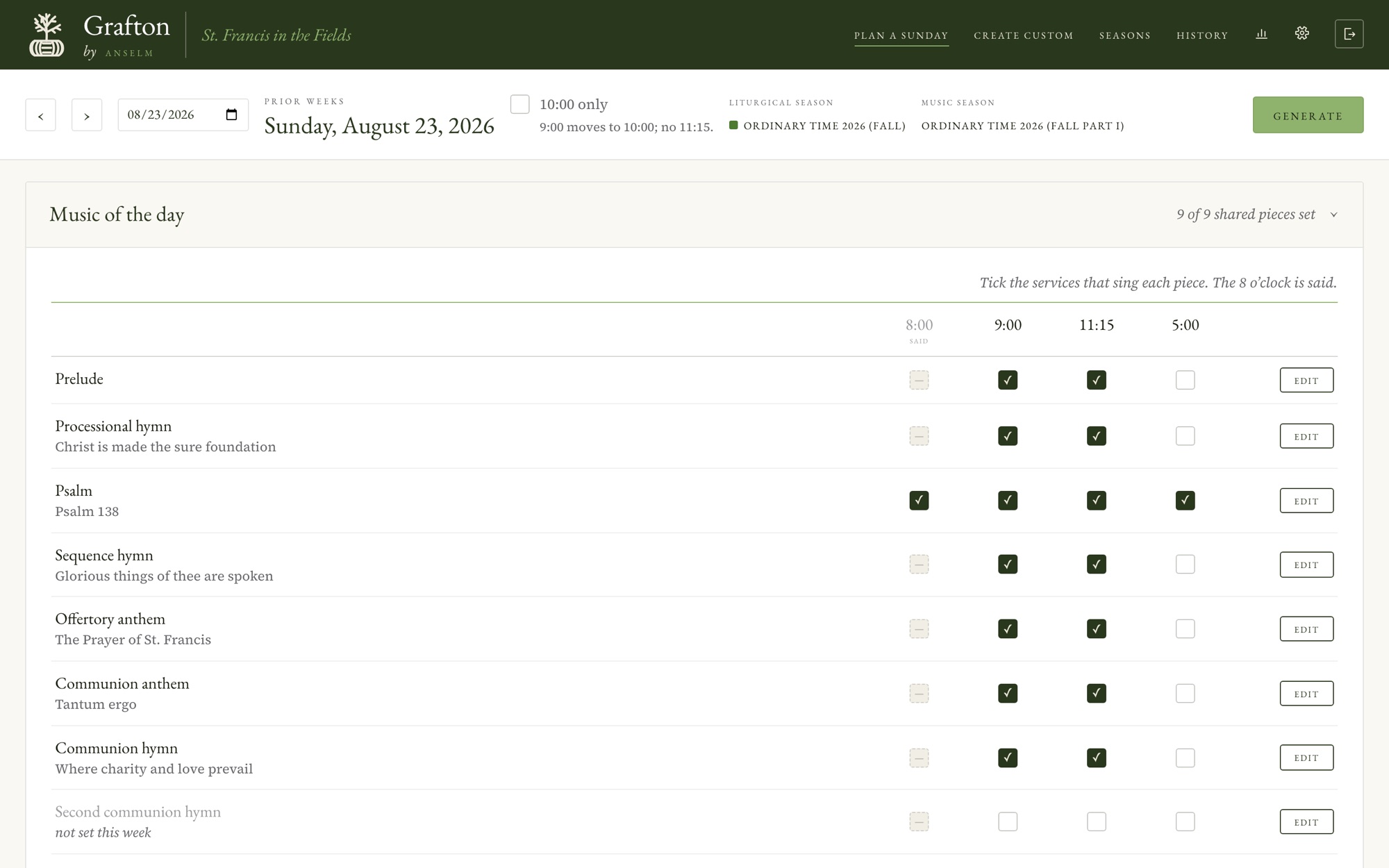Edit the Psalm row
The height and width of the screenshot is (868, 1389).
pyautogui.click(x=1306, y=501)
